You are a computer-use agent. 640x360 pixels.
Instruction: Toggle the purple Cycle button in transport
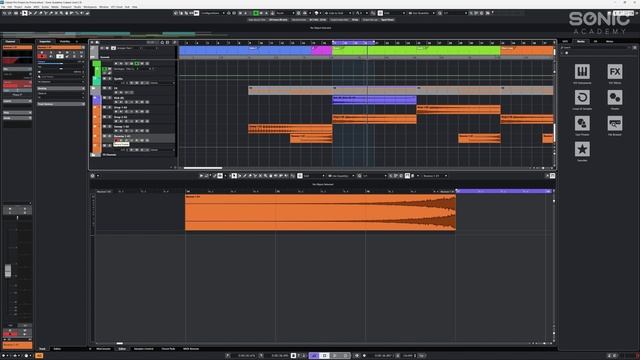(314, 356)
